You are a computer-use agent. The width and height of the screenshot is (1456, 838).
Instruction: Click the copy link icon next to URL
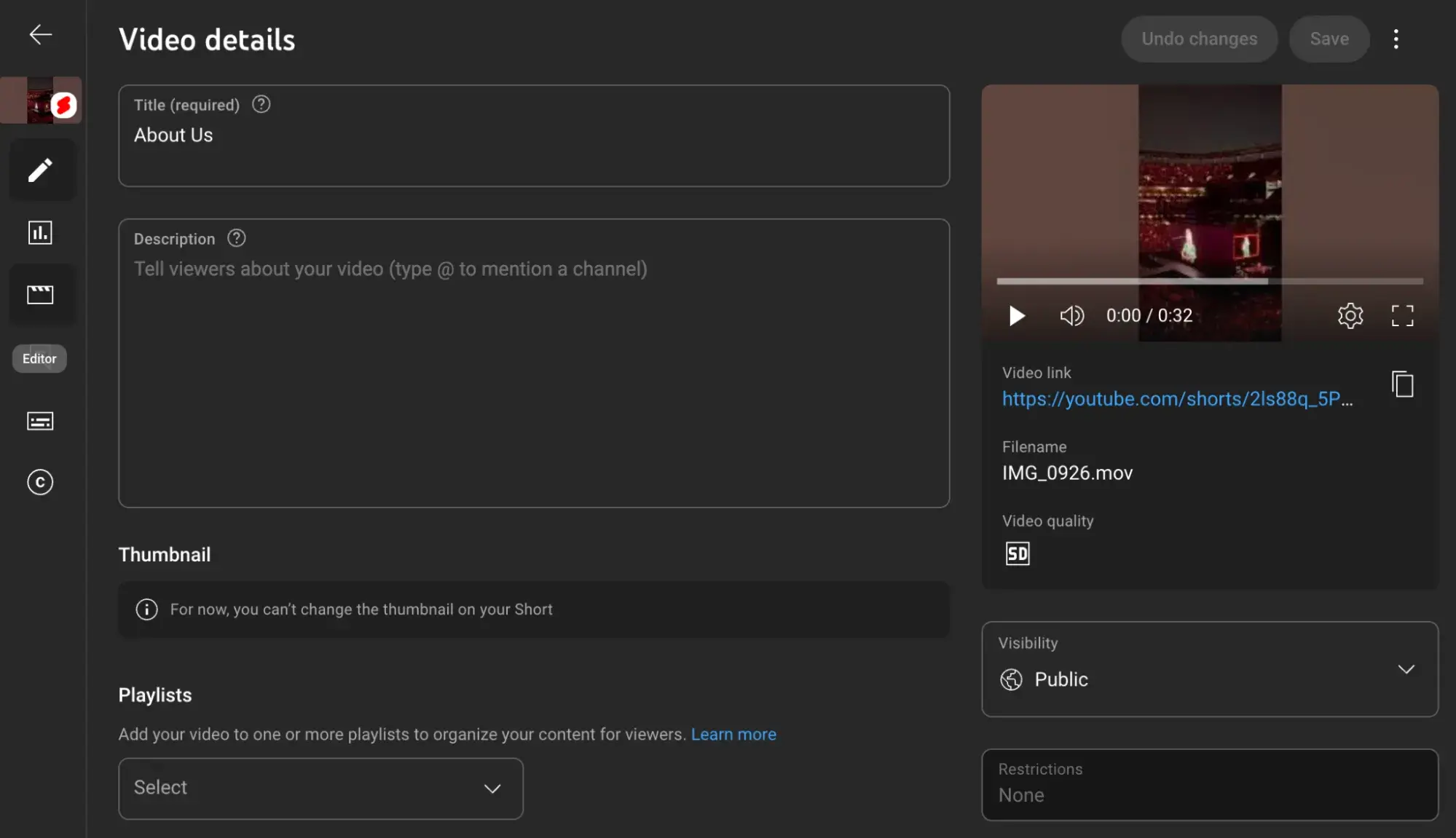(1402, 385)
